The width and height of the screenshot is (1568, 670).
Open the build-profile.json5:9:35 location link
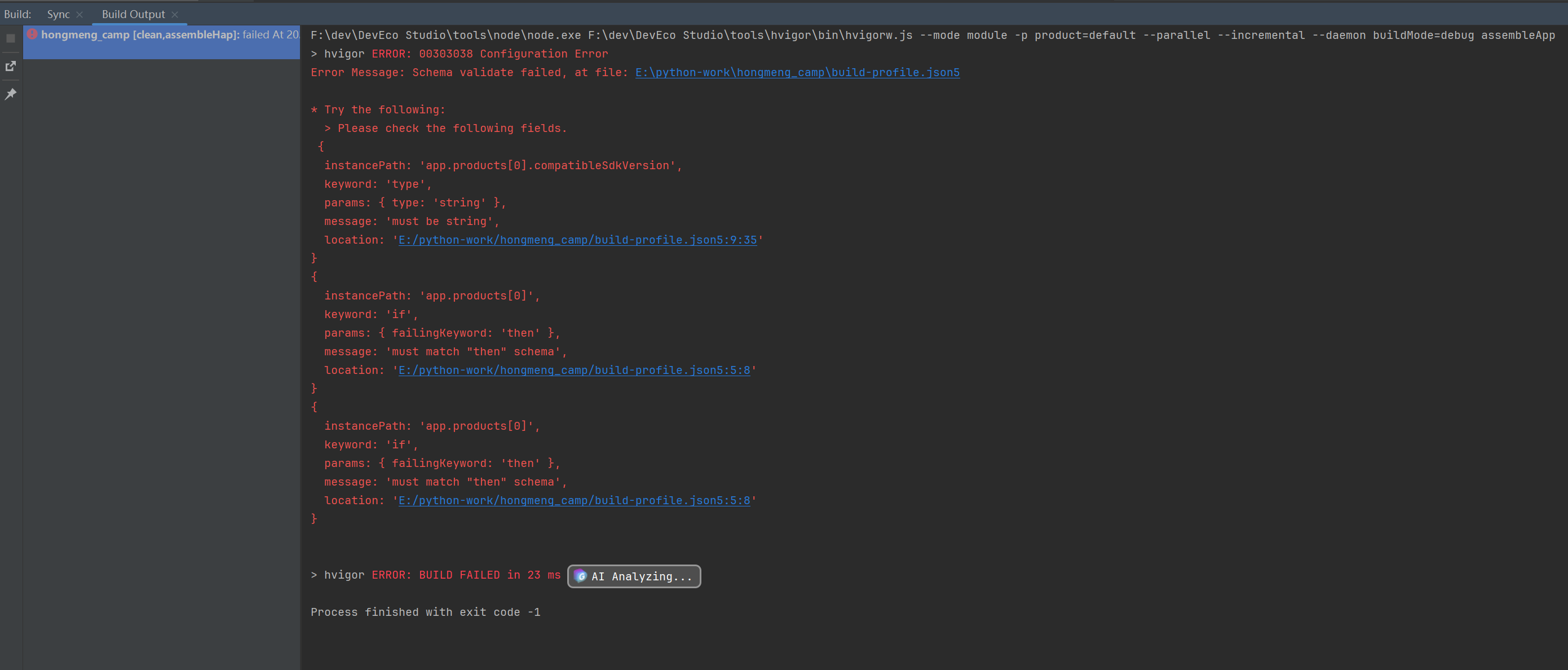click(577, 240)
